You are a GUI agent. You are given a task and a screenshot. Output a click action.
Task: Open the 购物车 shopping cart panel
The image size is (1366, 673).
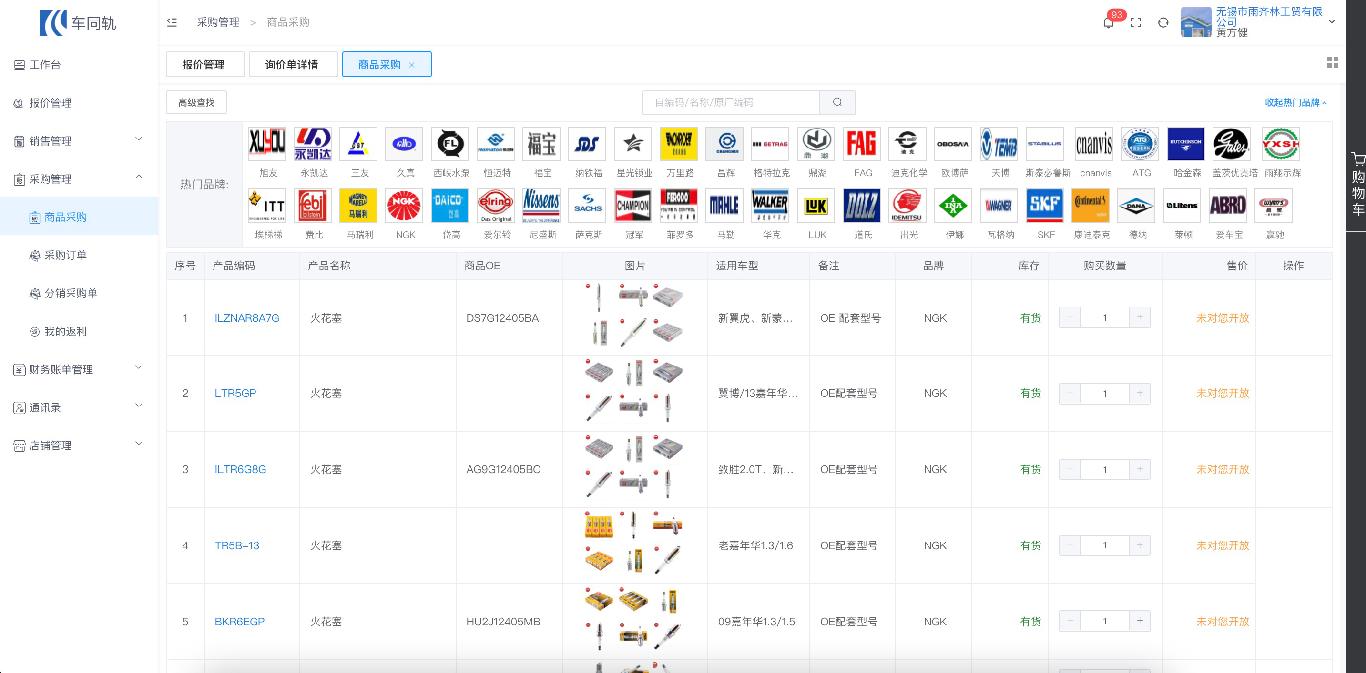tap(1357, 184)
